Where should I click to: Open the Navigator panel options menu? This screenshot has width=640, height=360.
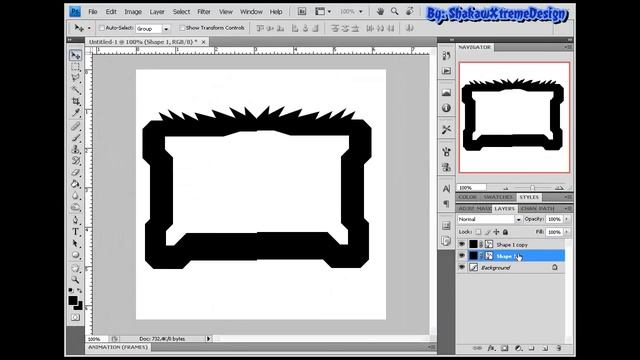[x=568, y=47]
